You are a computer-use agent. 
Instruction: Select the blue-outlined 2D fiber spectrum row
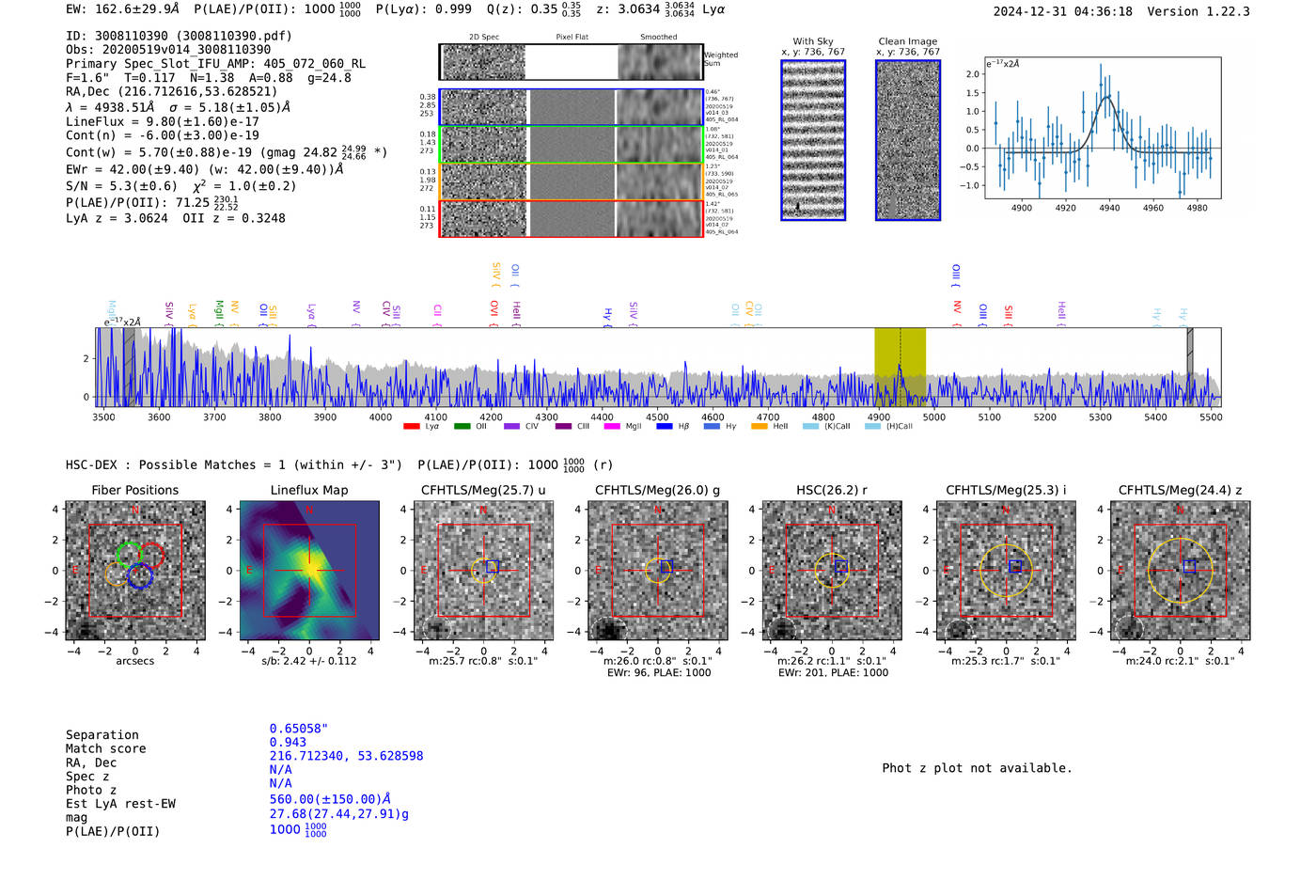coord(572,107)
